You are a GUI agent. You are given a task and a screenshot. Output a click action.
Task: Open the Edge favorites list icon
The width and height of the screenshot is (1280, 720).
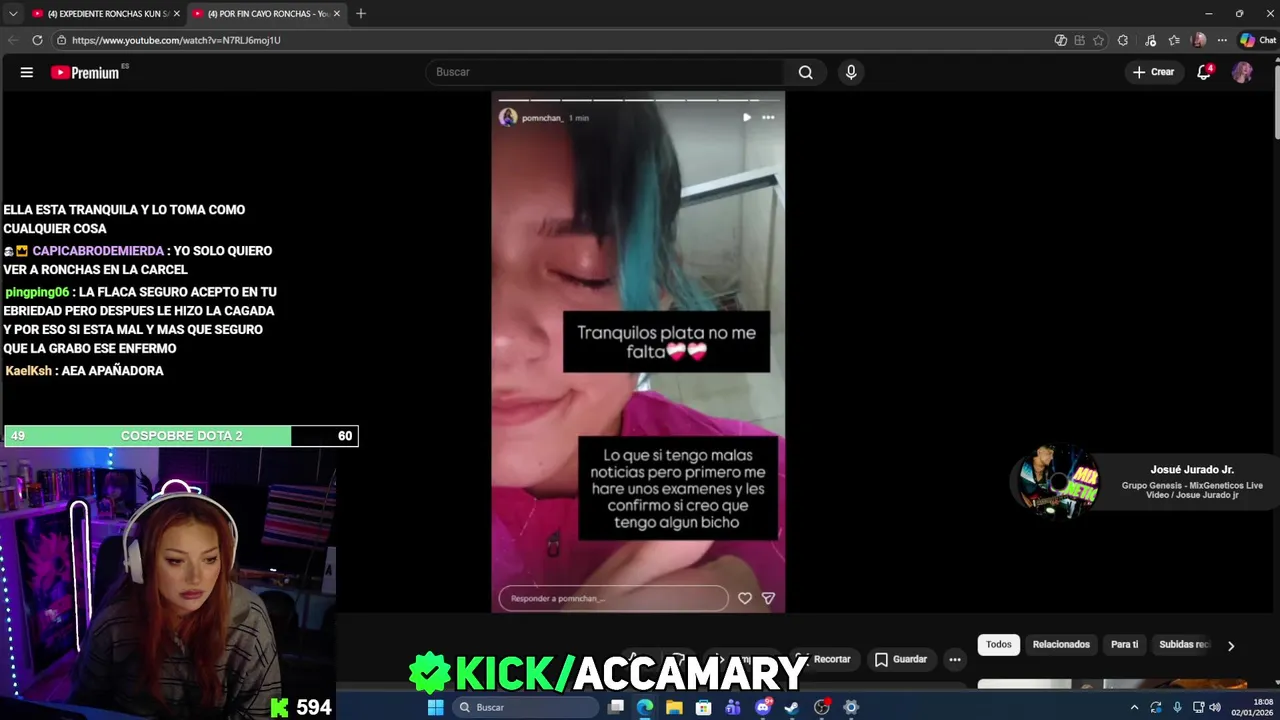1173,40
